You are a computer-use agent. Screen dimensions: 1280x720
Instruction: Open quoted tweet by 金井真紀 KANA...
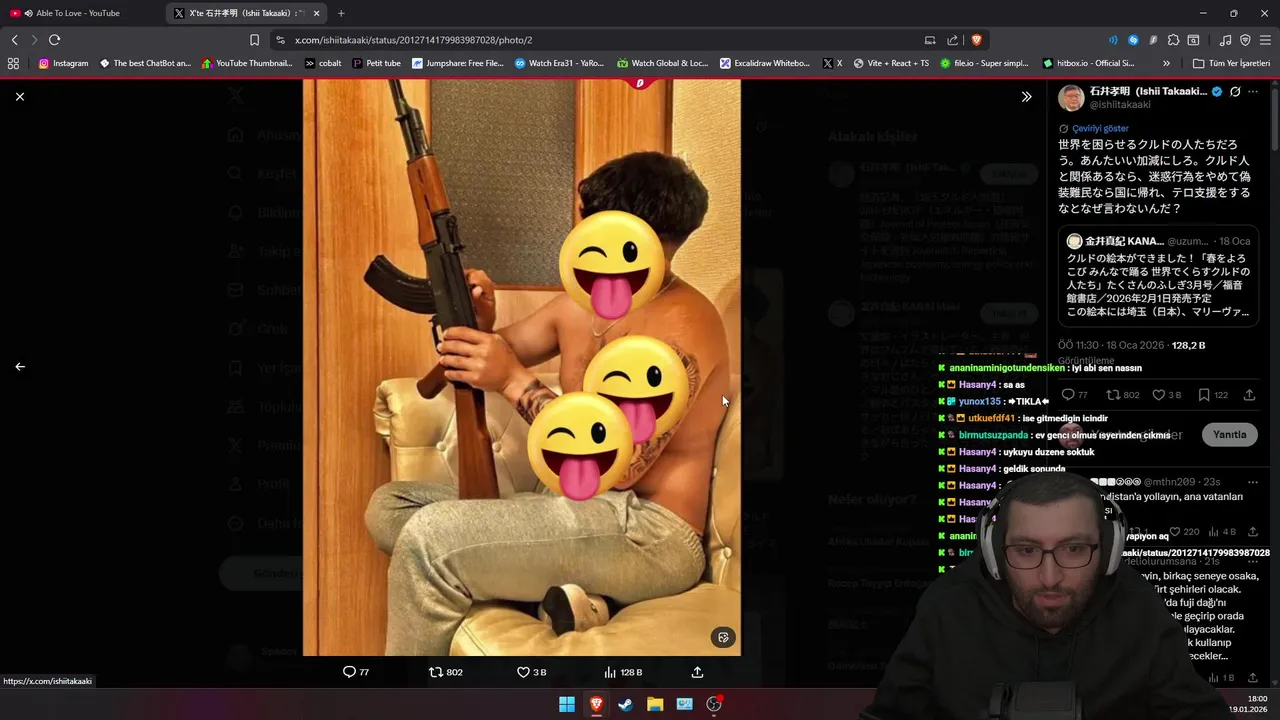(x=1159, y=276)
